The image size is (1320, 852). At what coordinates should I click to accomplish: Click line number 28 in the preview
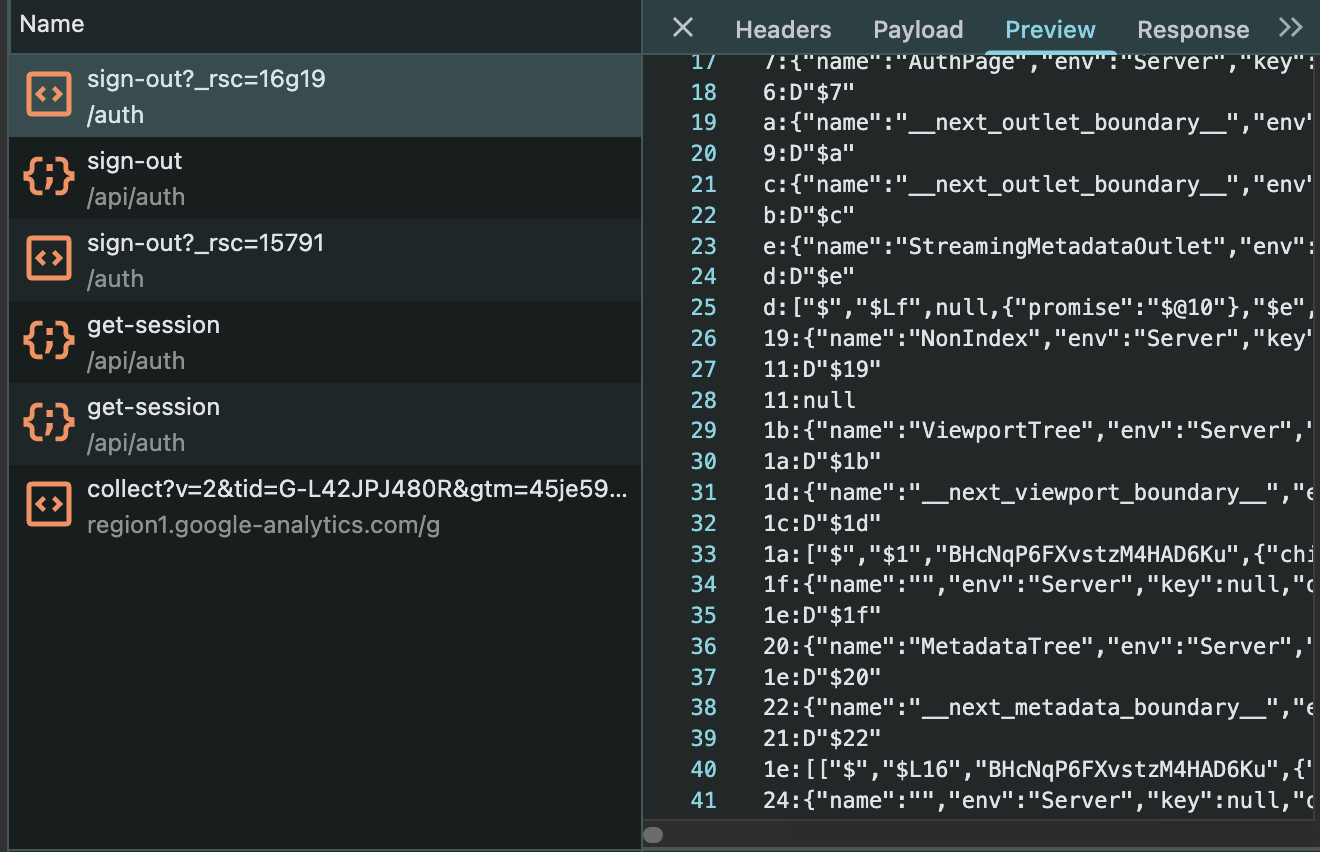[704, 400]
